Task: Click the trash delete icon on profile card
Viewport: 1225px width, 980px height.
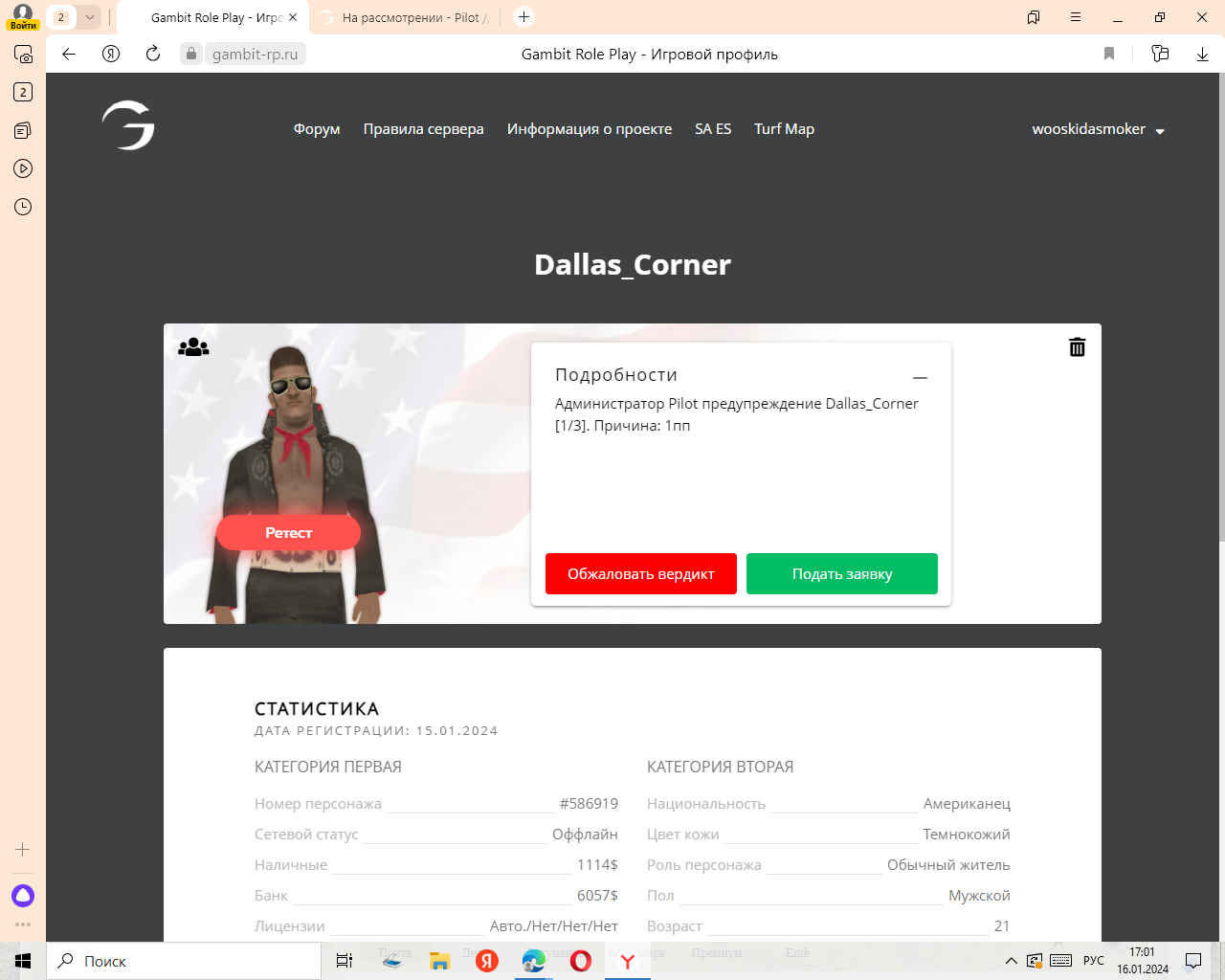Action: click(x=1077, y=347)
